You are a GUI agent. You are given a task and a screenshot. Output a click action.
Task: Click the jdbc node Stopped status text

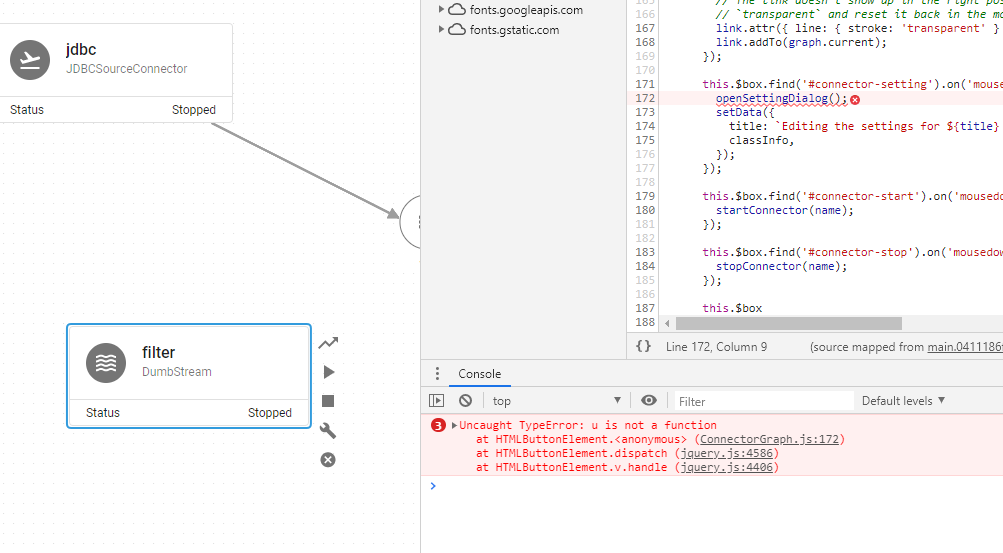click(x=194, y=109)
